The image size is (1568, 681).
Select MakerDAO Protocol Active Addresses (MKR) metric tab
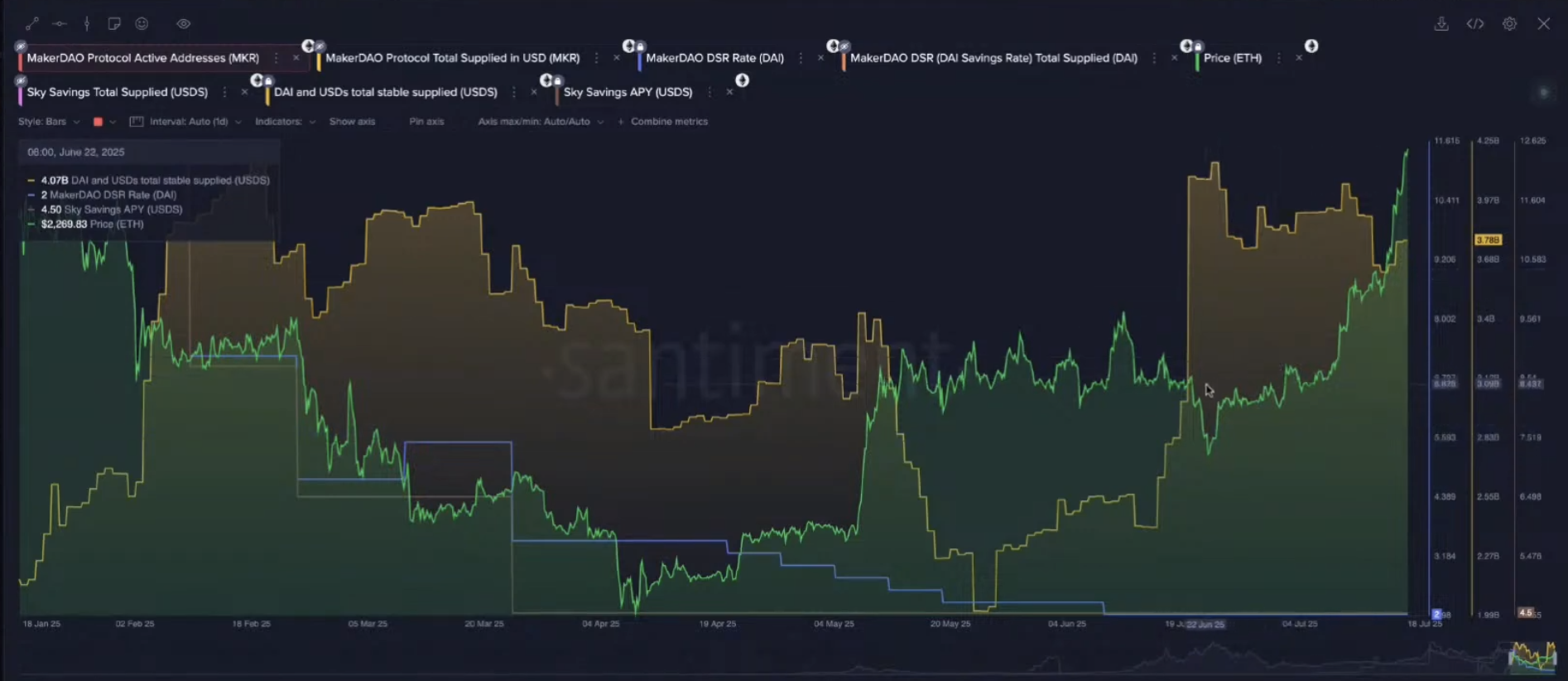(142, 58)
